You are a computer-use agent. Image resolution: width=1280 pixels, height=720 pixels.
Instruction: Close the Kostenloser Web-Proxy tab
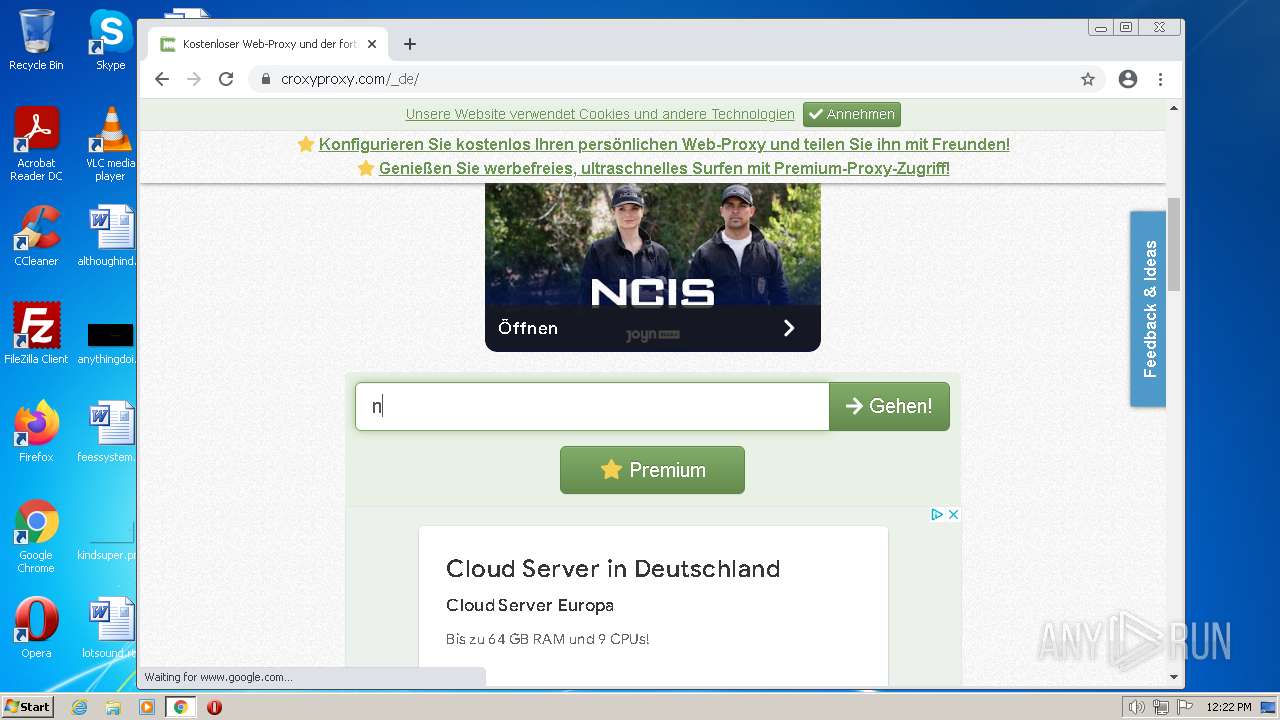pos(372,44)
